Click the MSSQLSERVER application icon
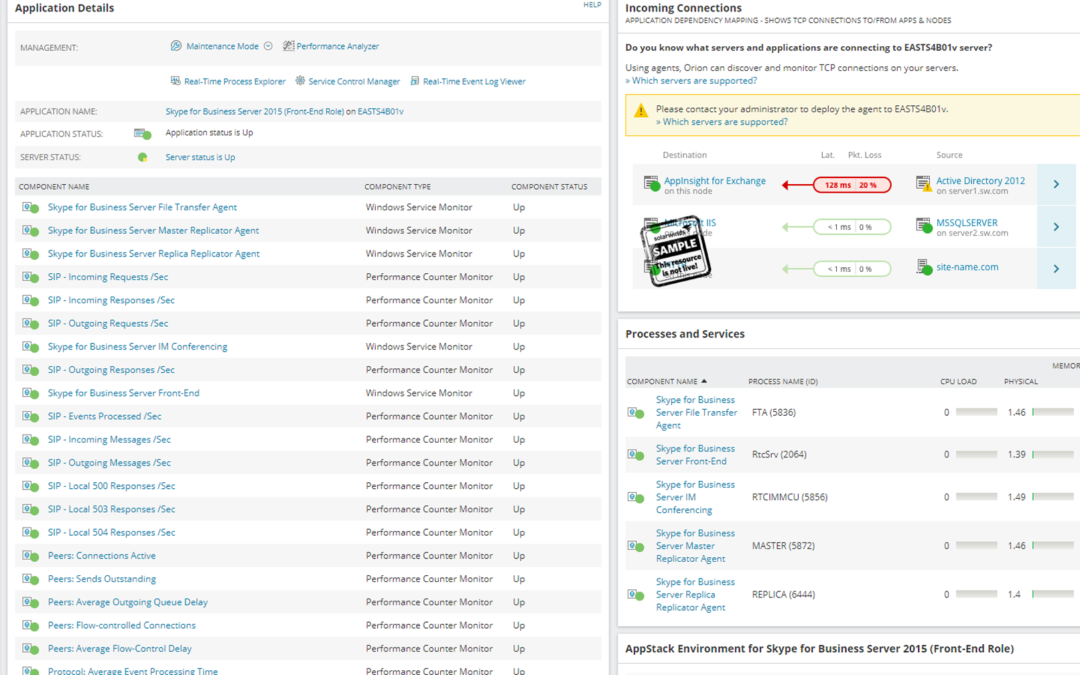Image resolution: width=1080 pixels, height=675 pixels. pyautogui.click(x=924, y=226)
